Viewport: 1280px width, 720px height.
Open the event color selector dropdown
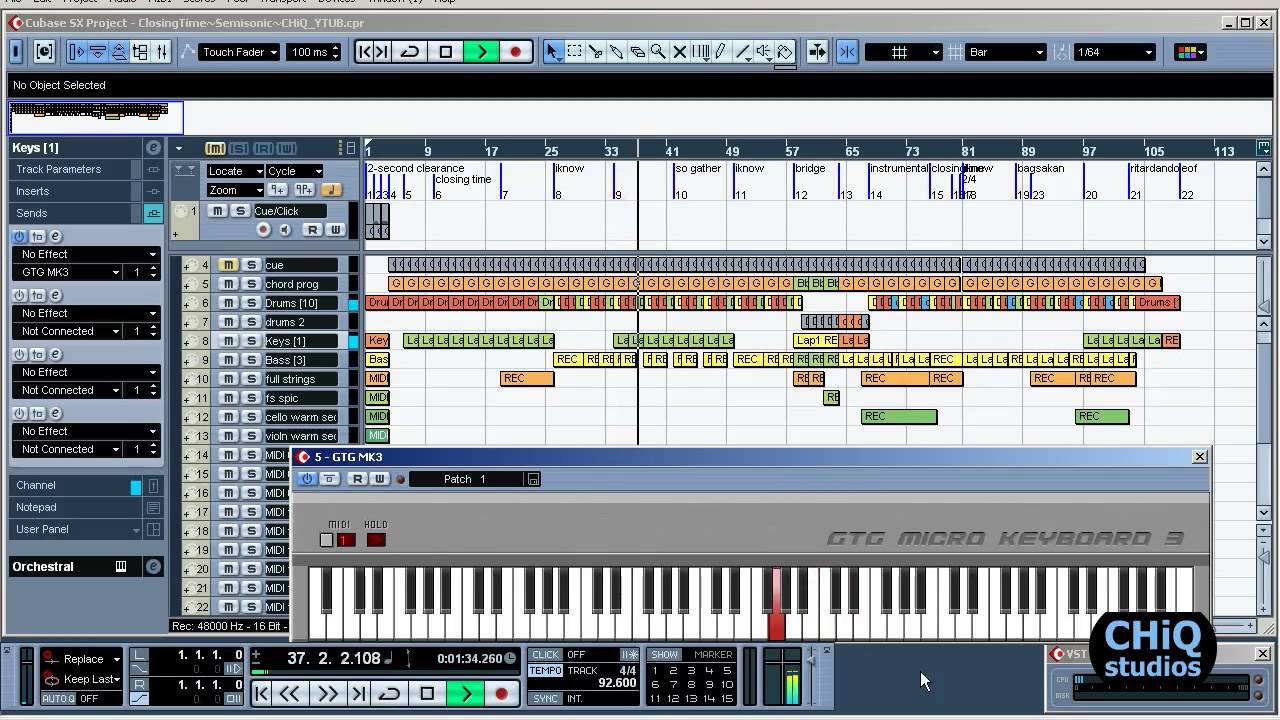point(1189,52)
